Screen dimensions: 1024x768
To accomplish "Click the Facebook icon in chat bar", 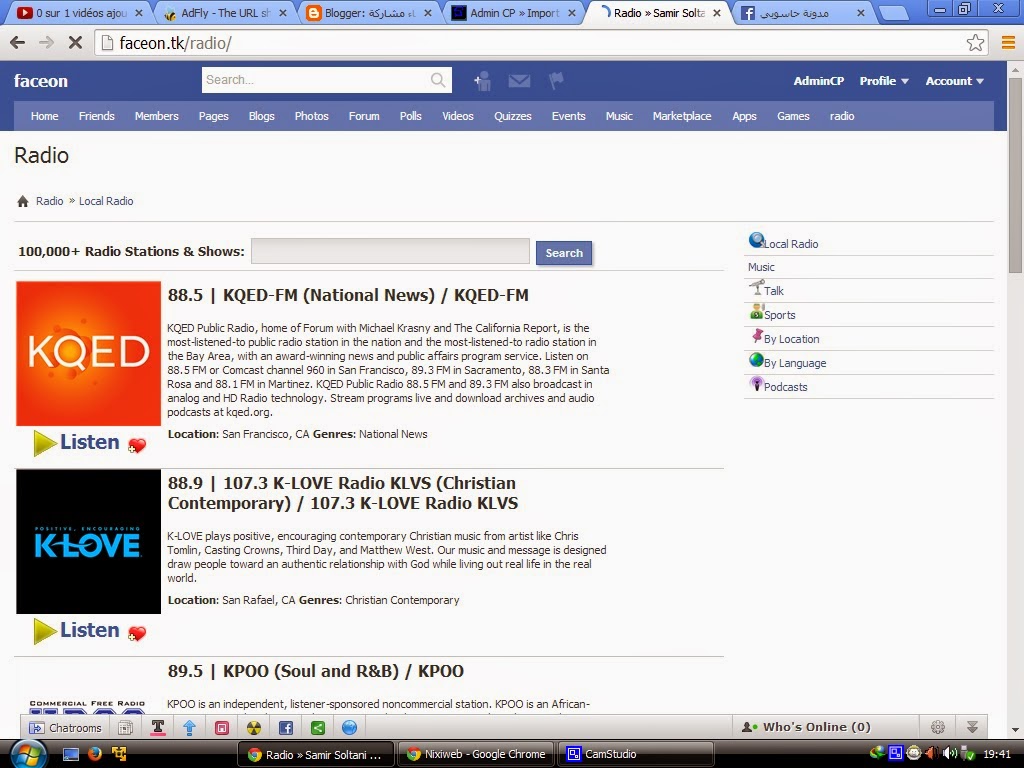I will pyautogui.click(x=285, y=728).
